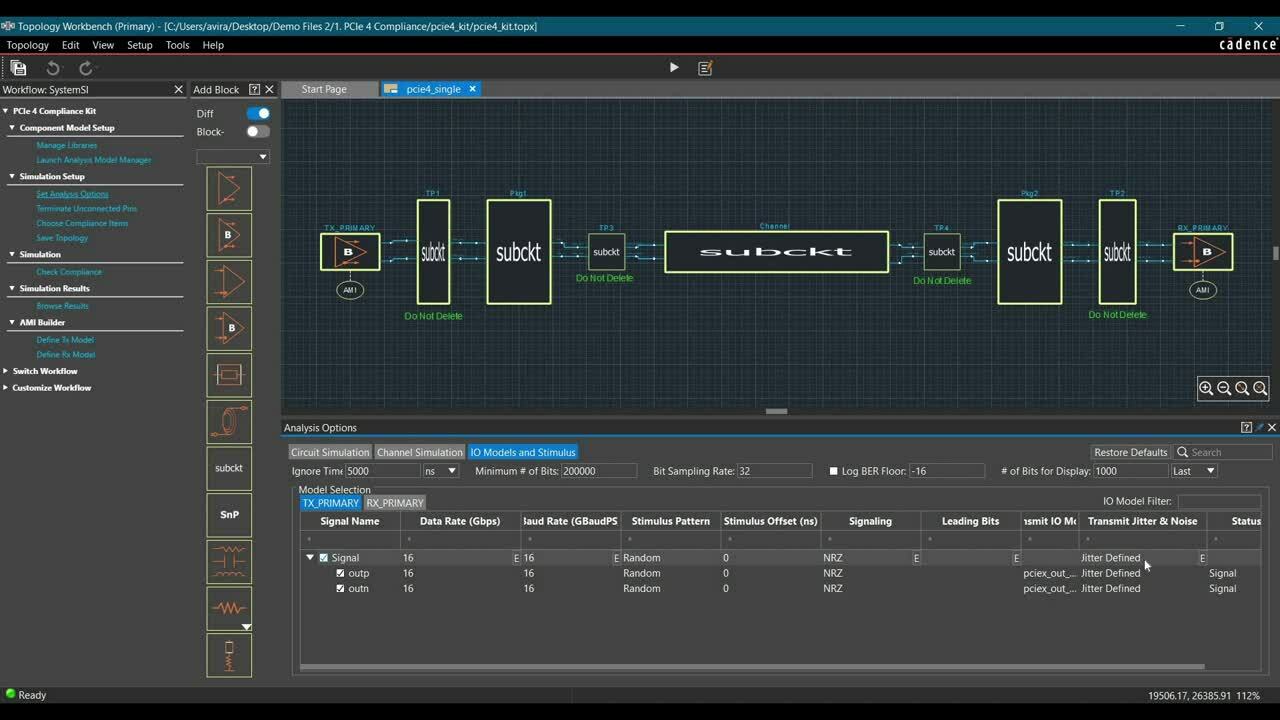Expand the Customize Workflow section

click(5, 387)
